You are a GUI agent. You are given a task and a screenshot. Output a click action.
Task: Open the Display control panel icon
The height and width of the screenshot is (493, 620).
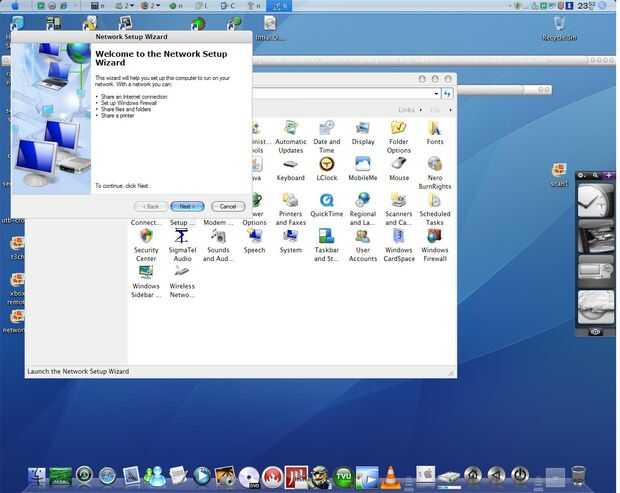(363, 133)
